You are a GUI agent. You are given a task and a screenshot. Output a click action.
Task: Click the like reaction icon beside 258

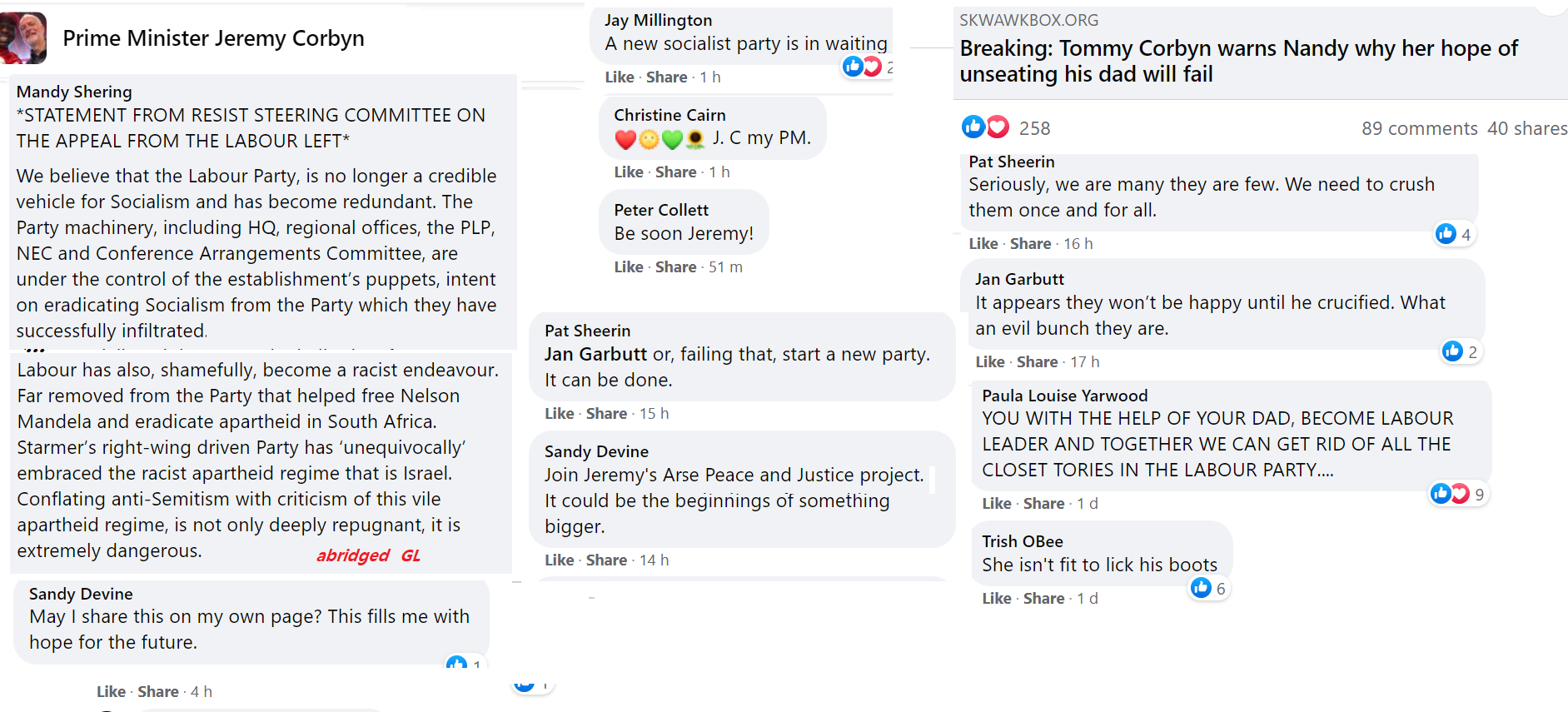coord(973,127)
